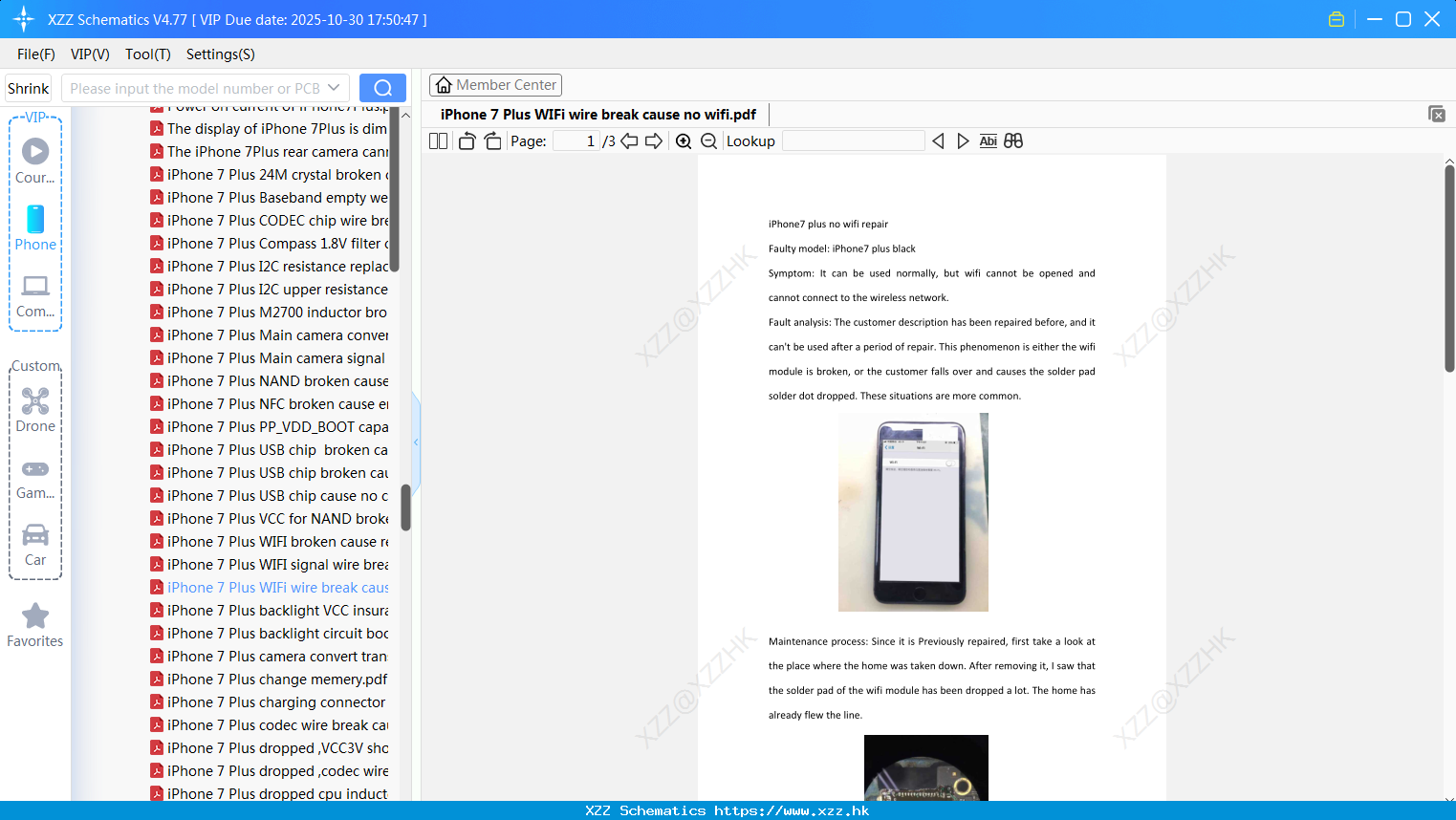Screen dimensions: 1456x820
Task: Open the Car category
Action: pos(35,545)
